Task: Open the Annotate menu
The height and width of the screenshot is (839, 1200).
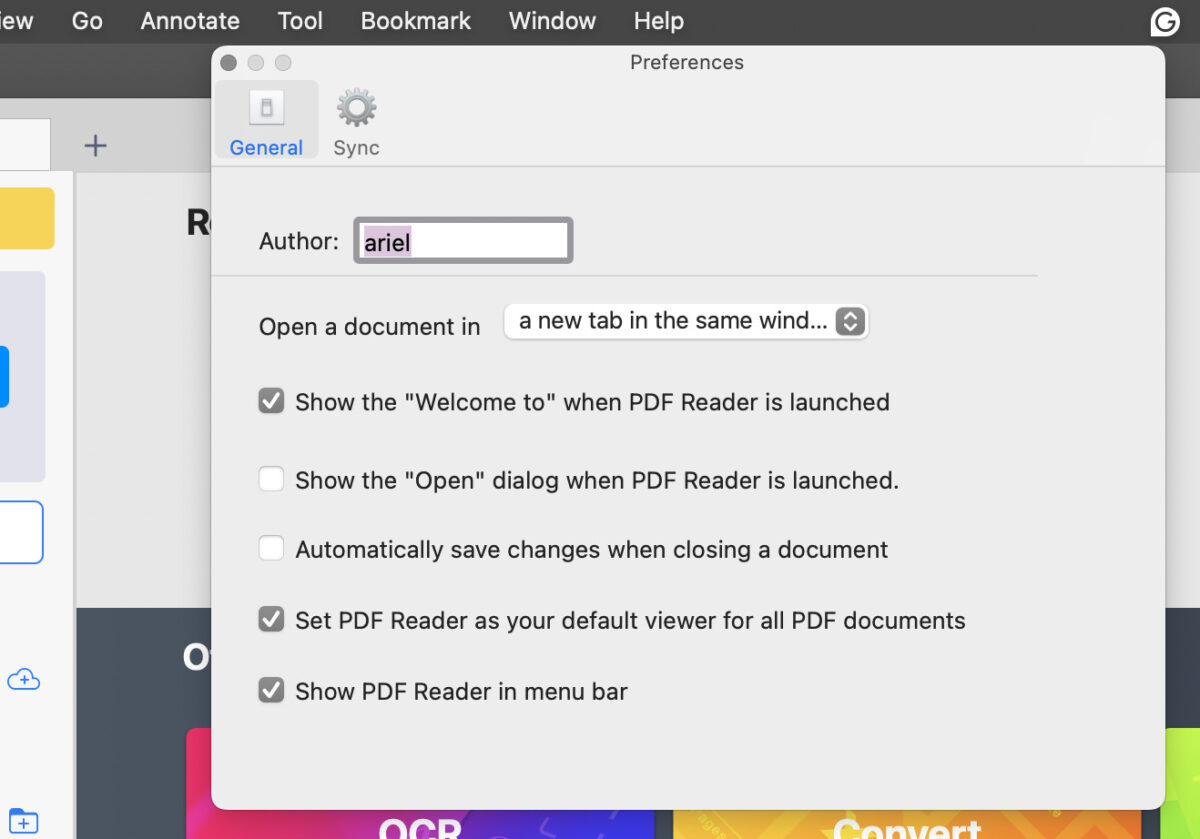Action: click(189, 21)
